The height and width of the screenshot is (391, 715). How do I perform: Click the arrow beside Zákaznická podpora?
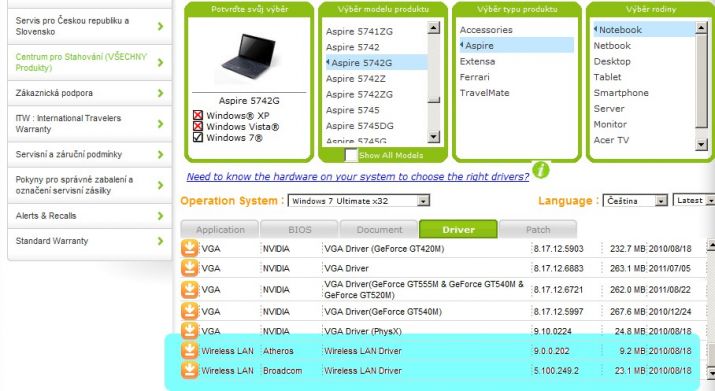point(161,93)
